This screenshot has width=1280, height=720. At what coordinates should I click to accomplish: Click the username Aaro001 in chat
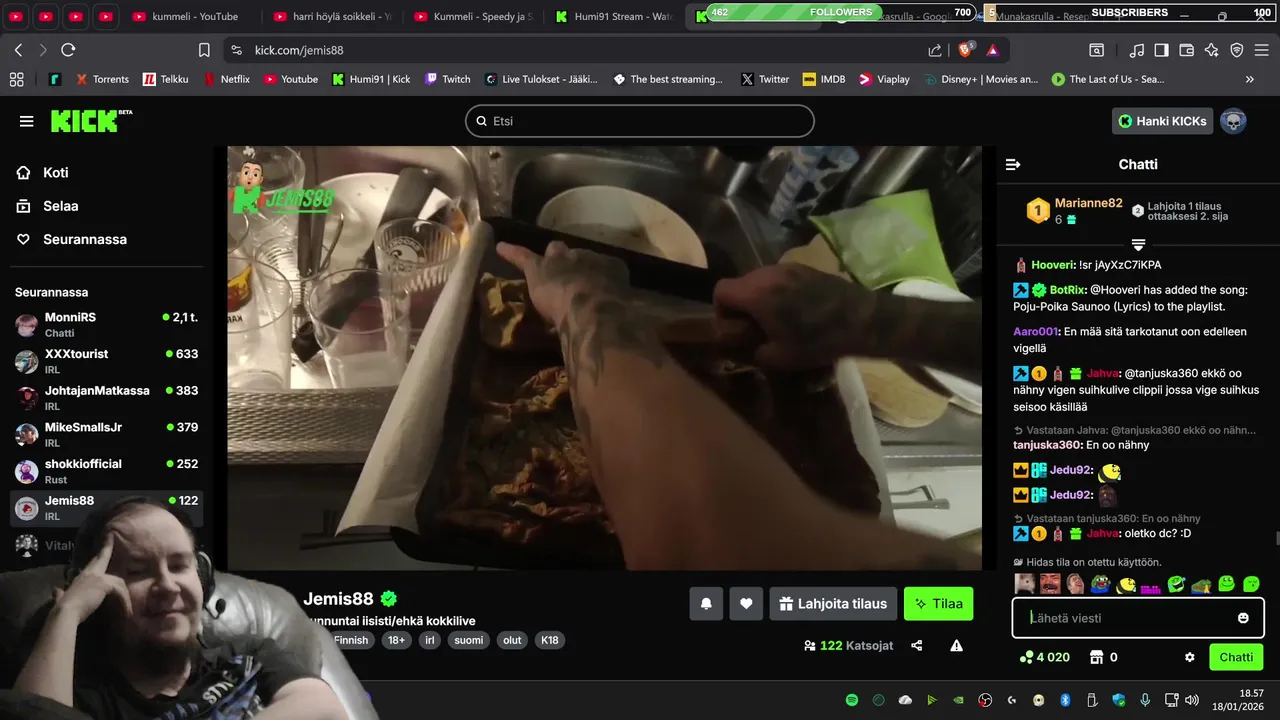point(1035,331)
